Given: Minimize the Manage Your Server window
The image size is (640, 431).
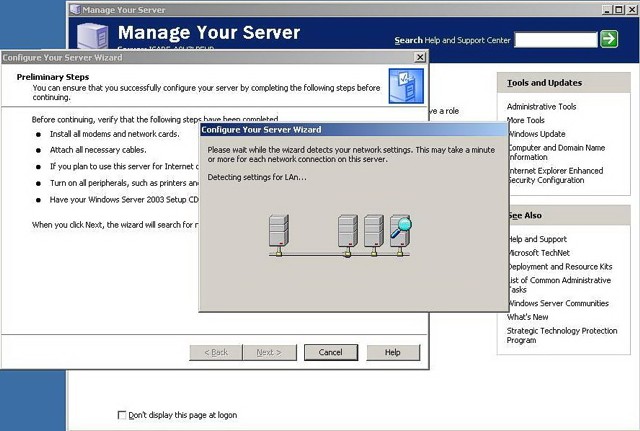Looking at the screenshot, I should point(607,10).
